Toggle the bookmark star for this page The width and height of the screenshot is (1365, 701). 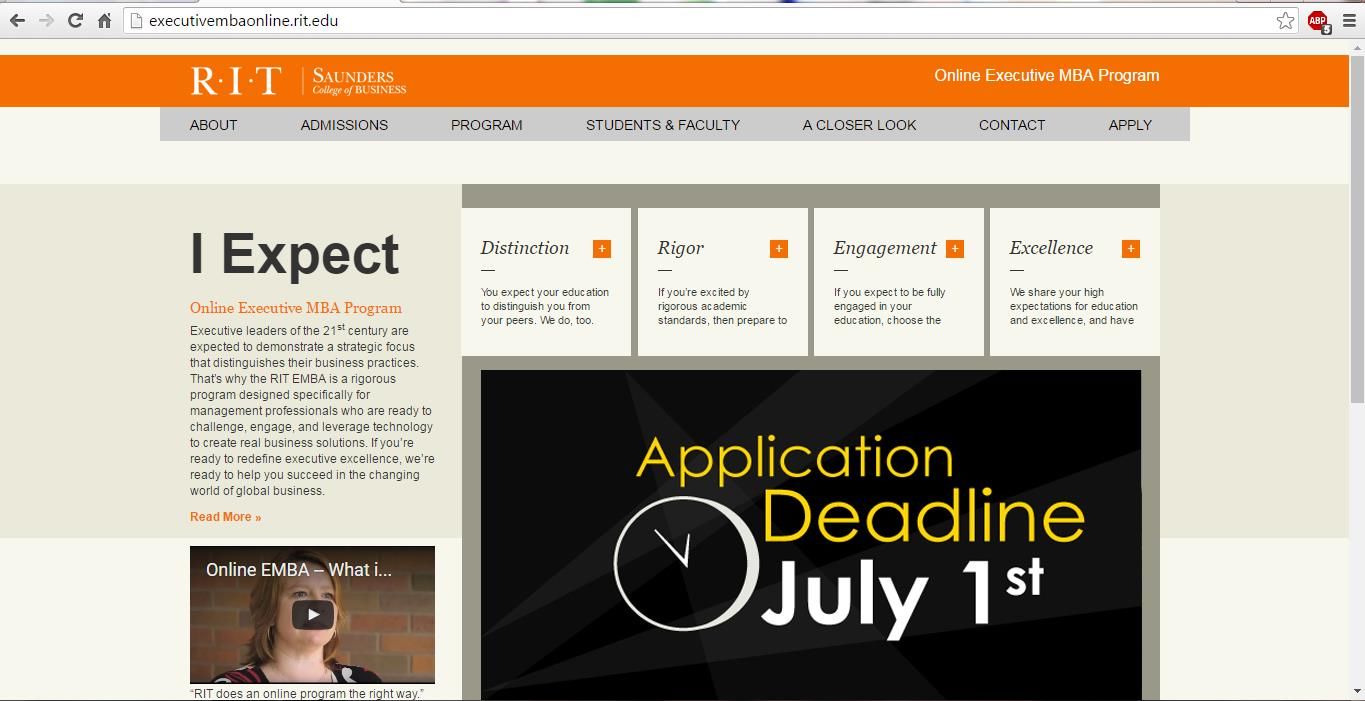[1285, 20]
